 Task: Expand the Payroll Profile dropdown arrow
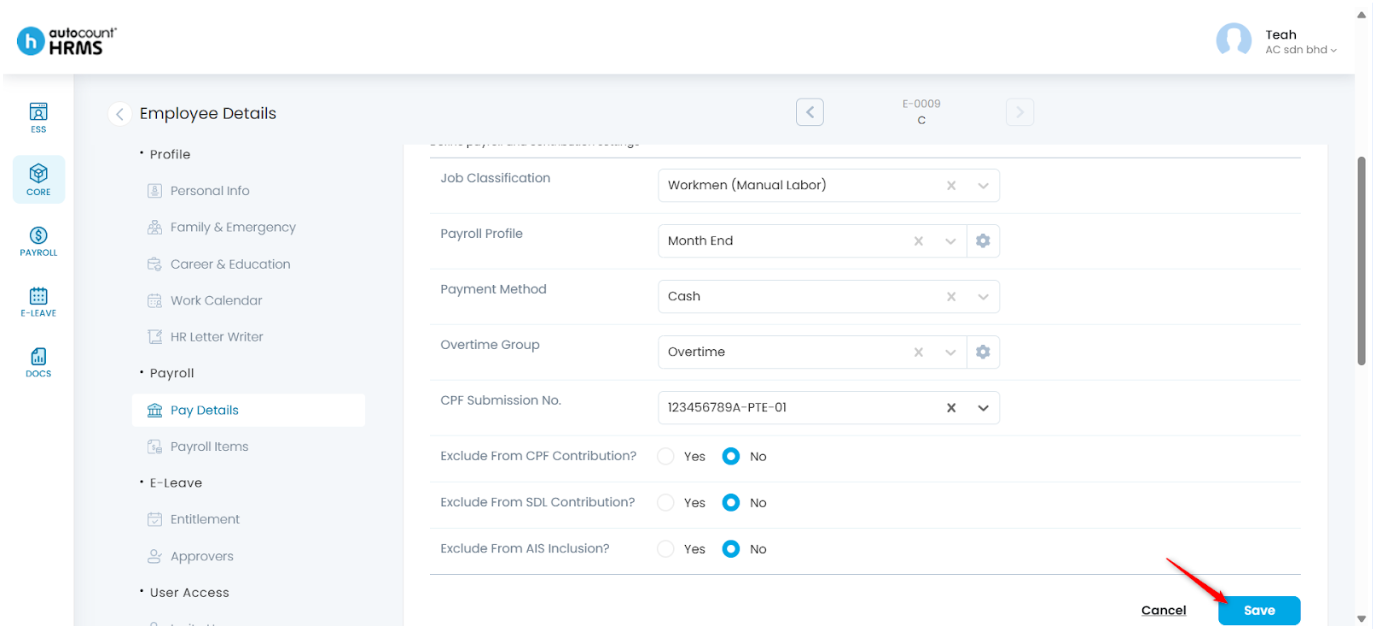(950, 241)
